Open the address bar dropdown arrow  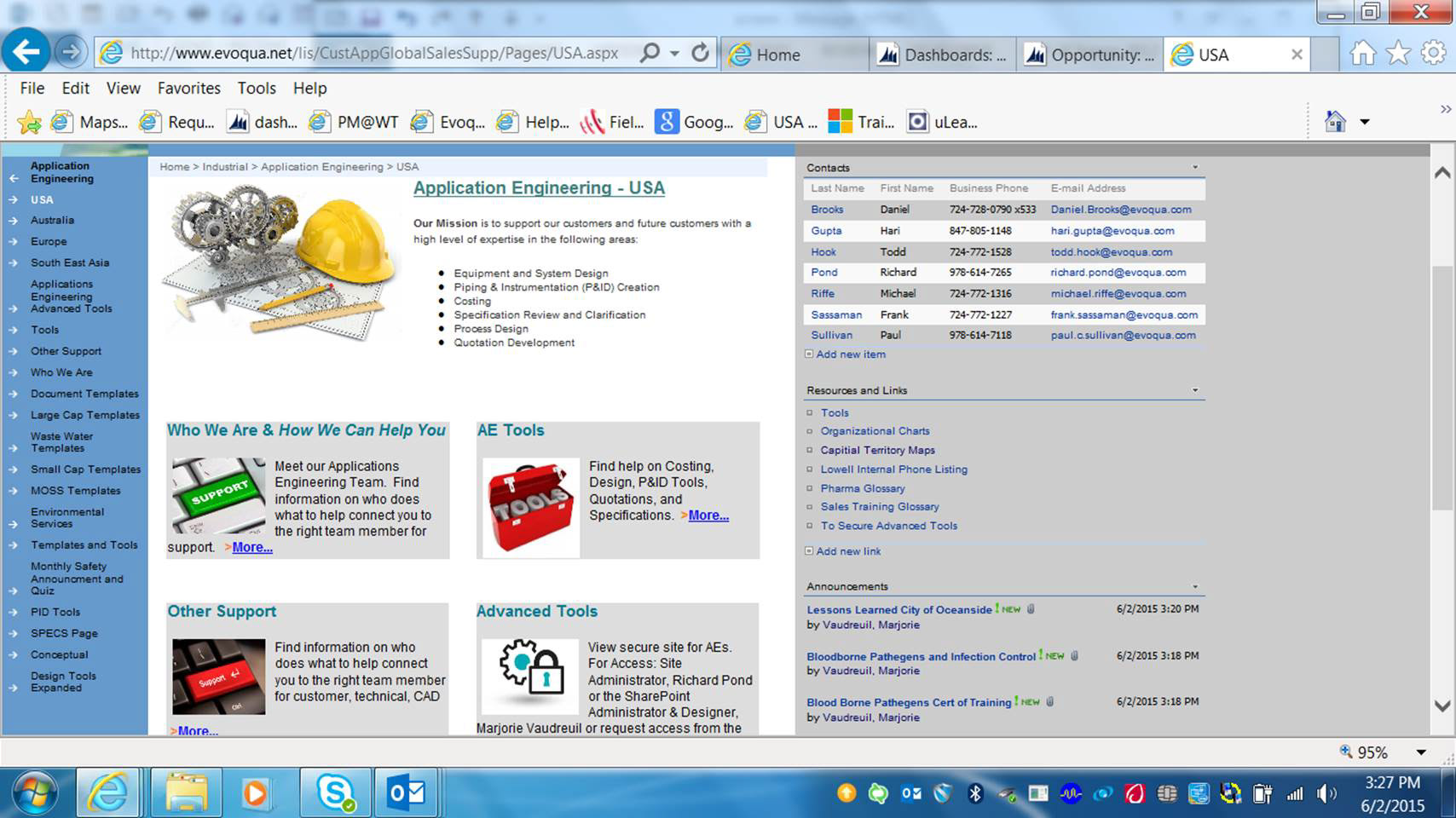coord(674,54)
